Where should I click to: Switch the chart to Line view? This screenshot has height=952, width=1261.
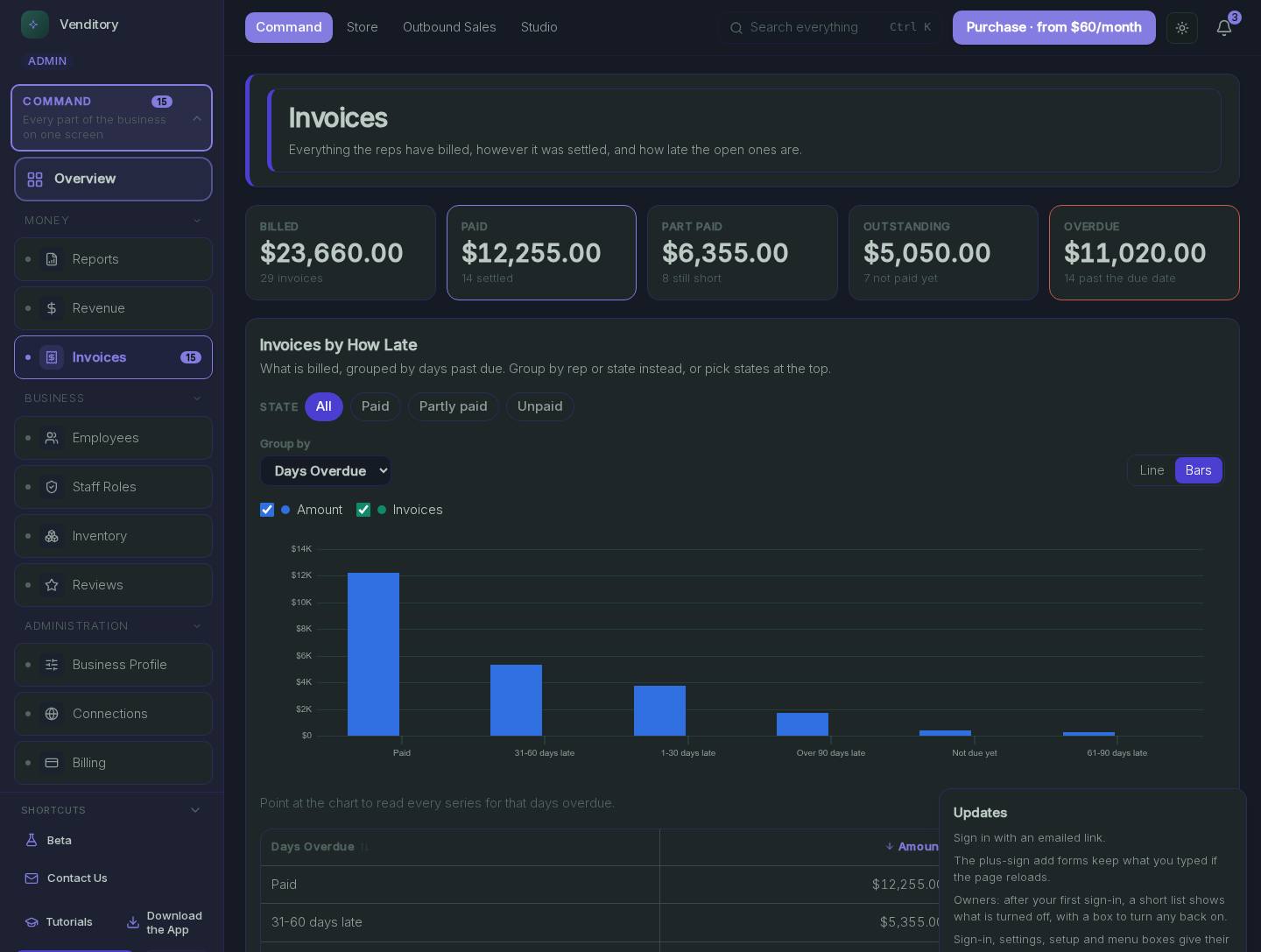pos(1152,470)
